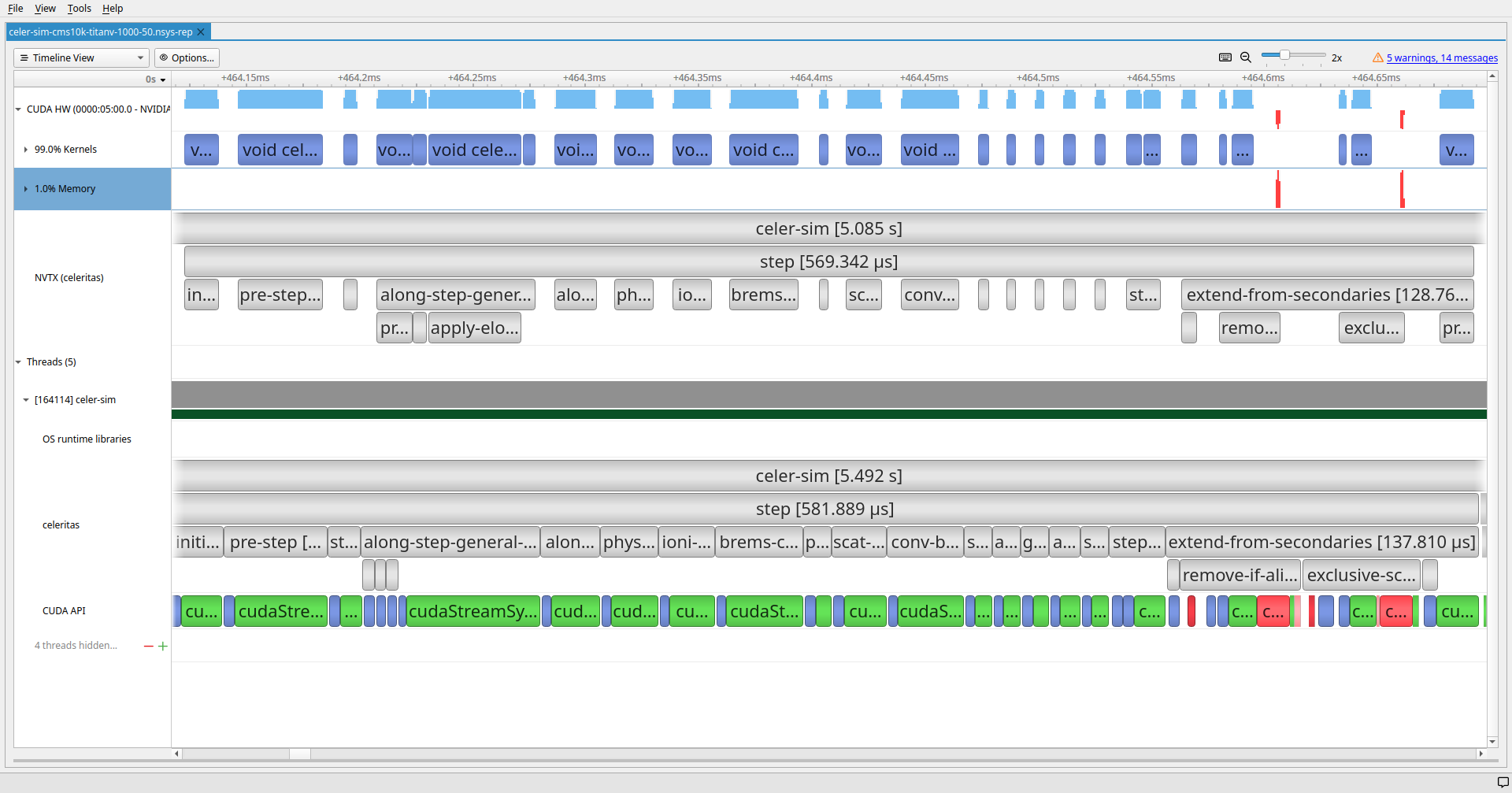1512x793 pixels.
Task: Open the 5 warnings, 14 messages link
Action: click(x=1442, y=57)
